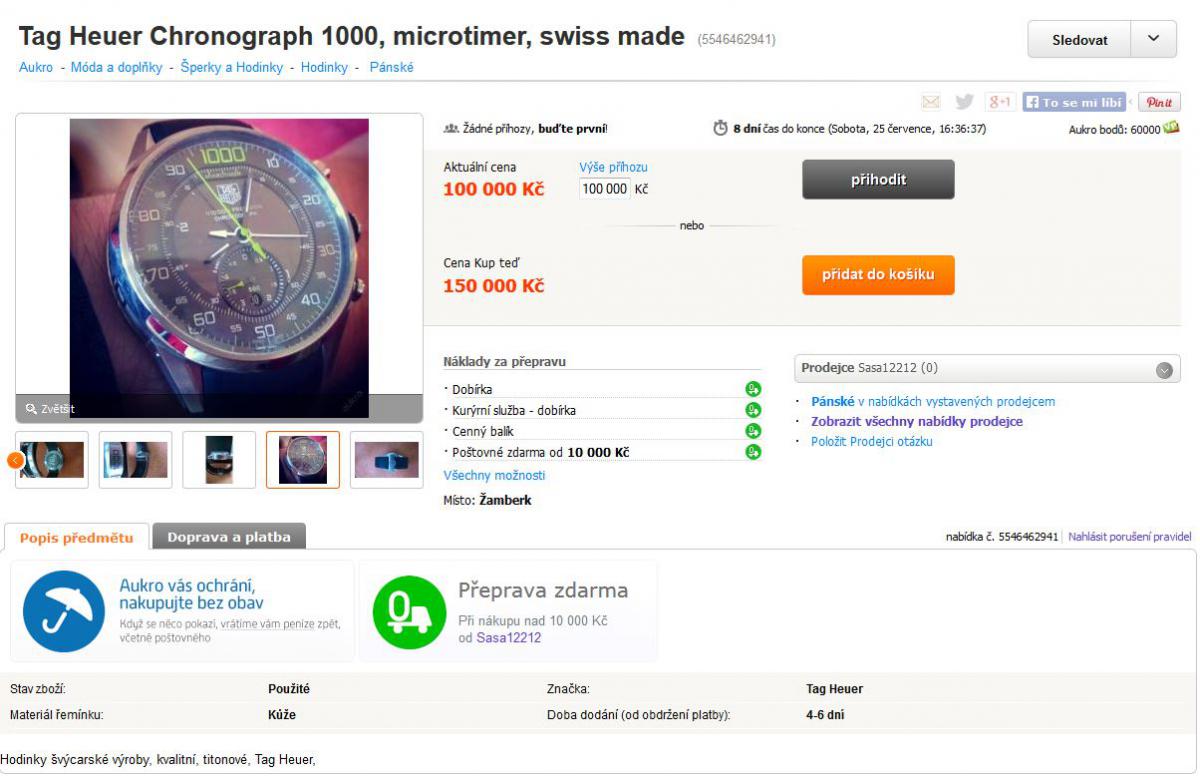Screen dimensions: 1200x779
Task: Switch to the Doprava a platba tab
Action: tap(229, 537)
